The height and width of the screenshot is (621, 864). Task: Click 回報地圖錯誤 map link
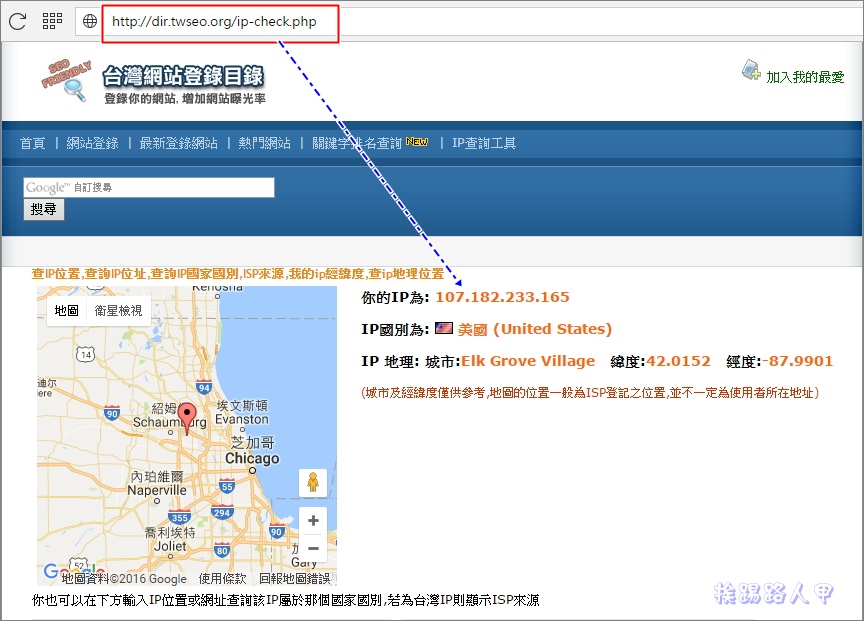[295, 579]
